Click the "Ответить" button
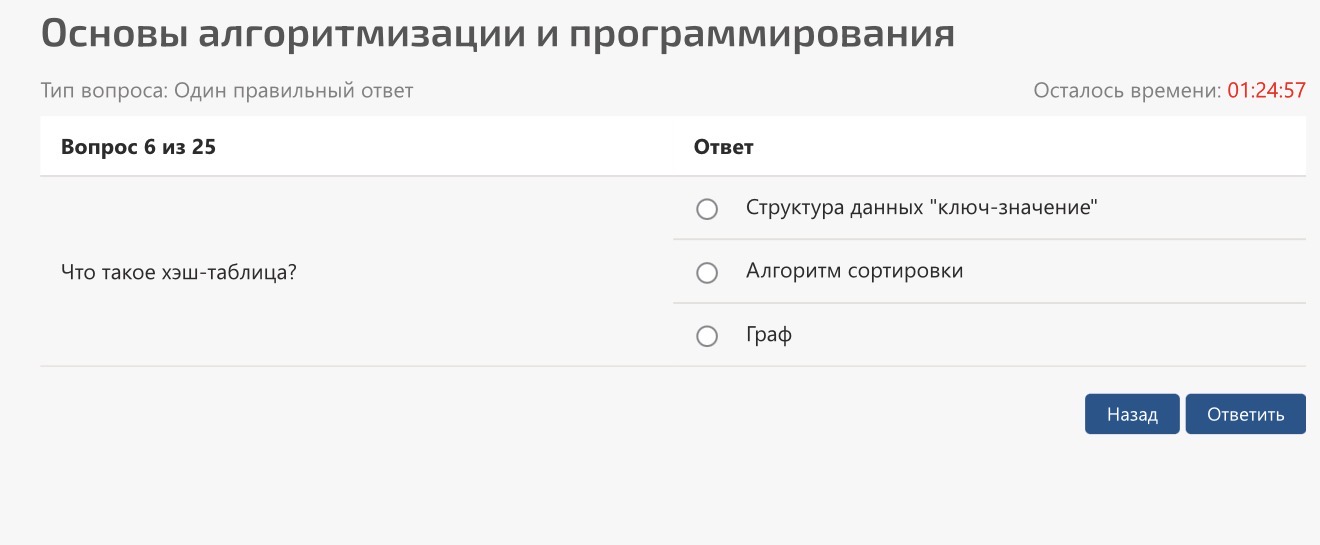 click(x=1245, y=414)
